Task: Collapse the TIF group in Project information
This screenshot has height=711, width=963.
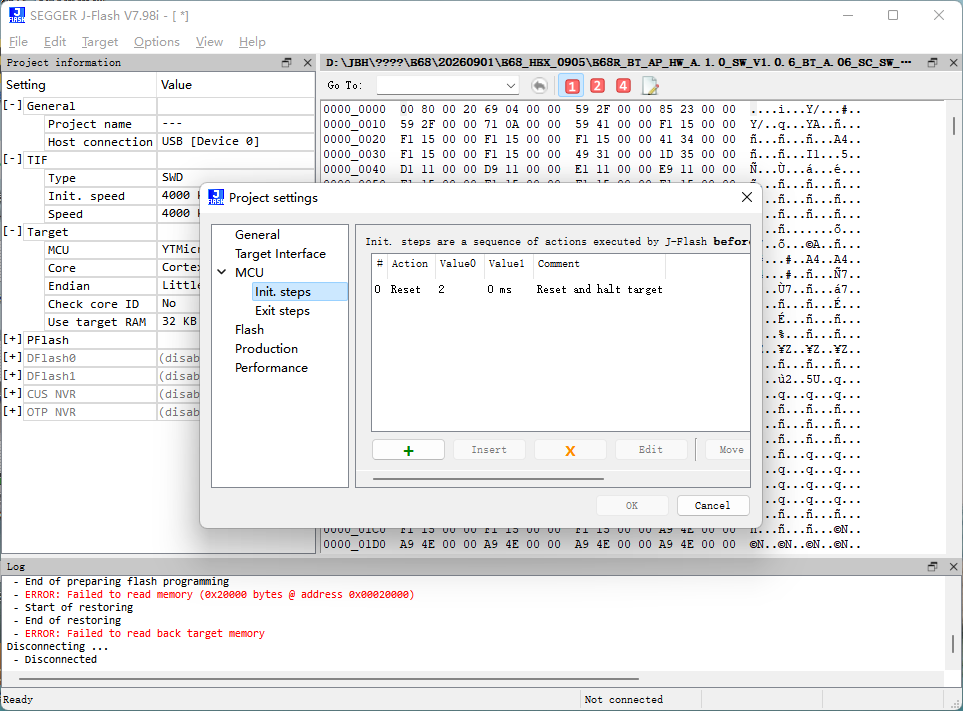Action: pyautogui.click(x=12, y=160)
